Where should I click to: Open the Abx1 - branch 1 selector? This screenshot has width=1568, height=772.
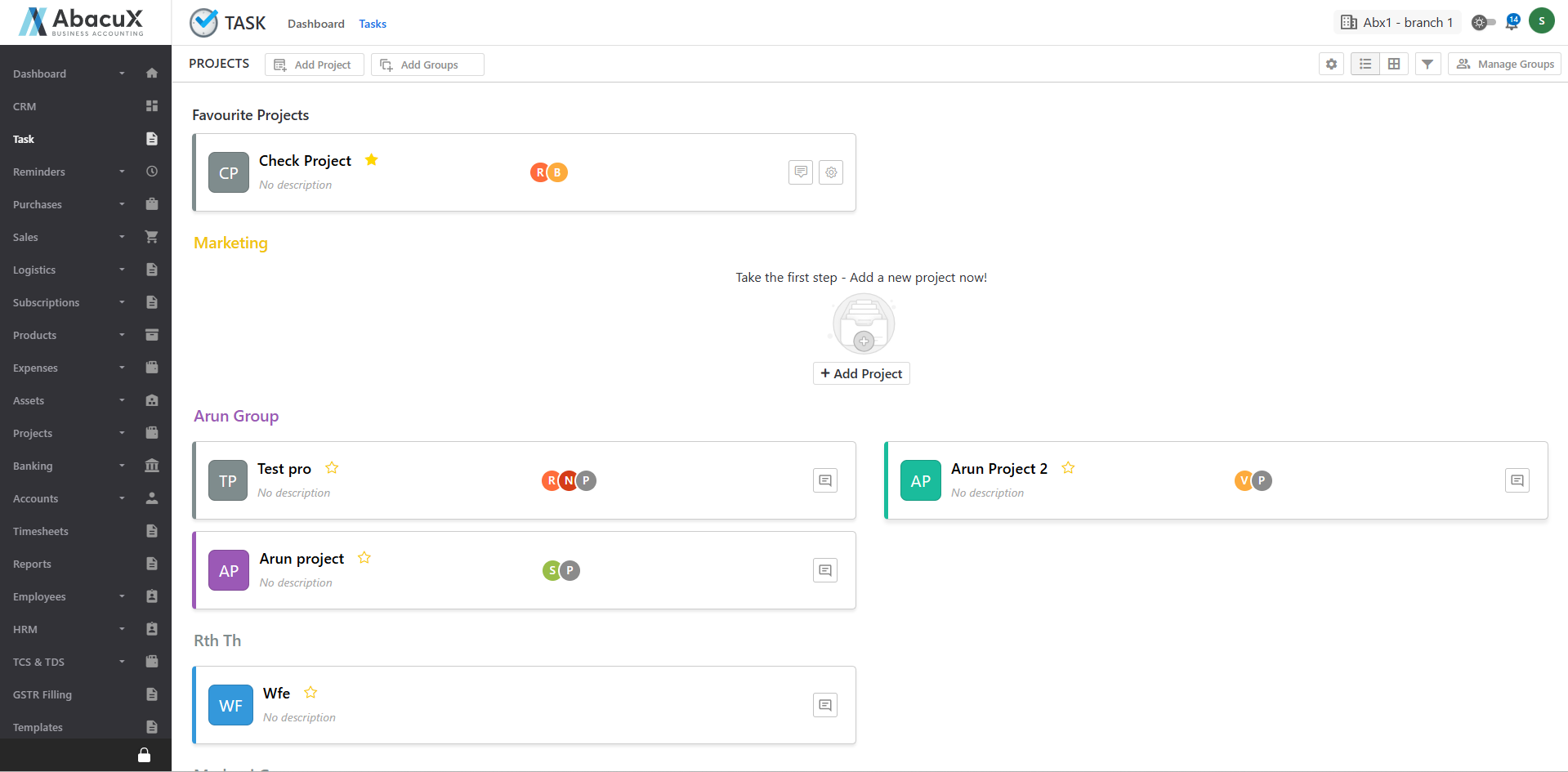tap(1397, 23)
